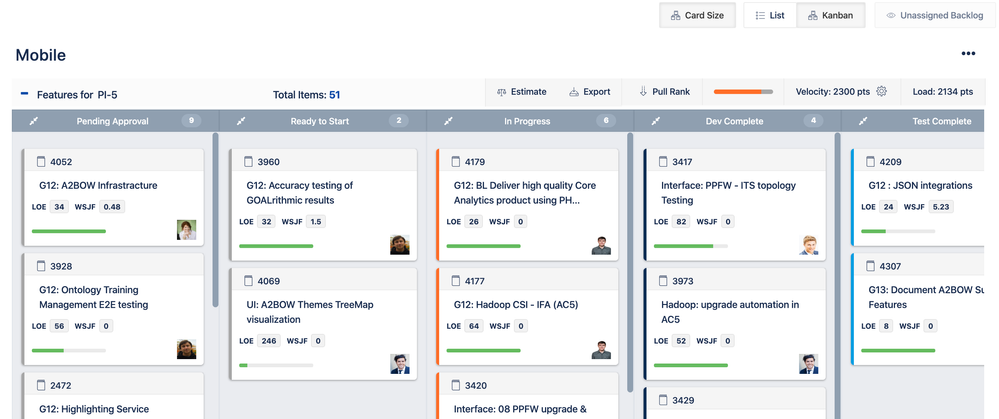Switch to Kanban view
Screen dimensions: 999x419
831,15
